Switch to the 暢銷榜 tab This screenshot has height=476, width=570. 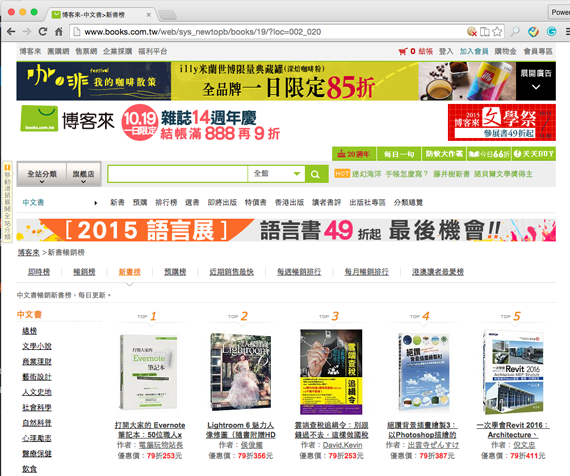tap(84, 272)
